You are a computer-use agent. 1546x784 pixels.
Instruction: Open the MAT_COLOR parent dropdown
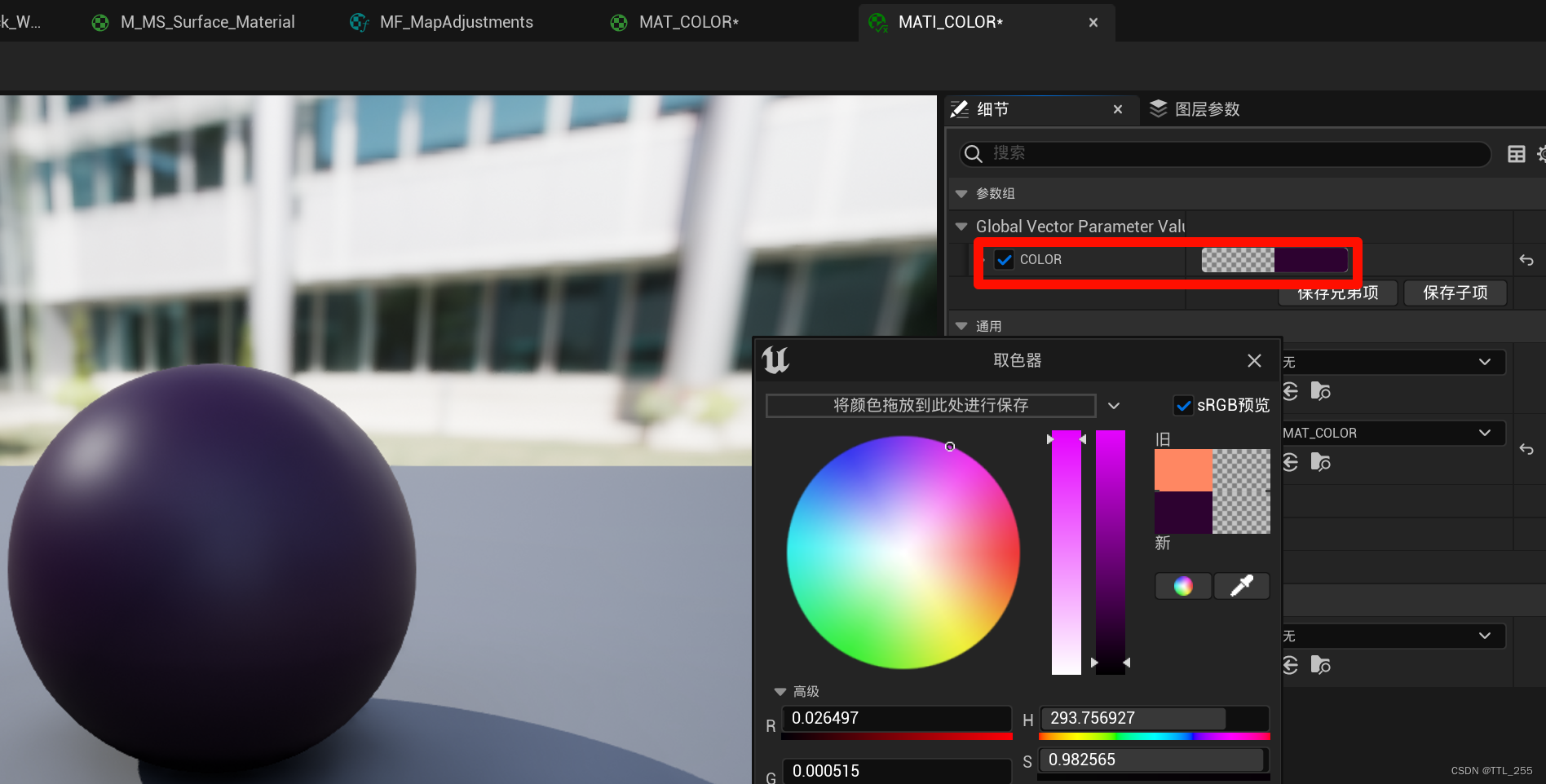click(1393, 433)
